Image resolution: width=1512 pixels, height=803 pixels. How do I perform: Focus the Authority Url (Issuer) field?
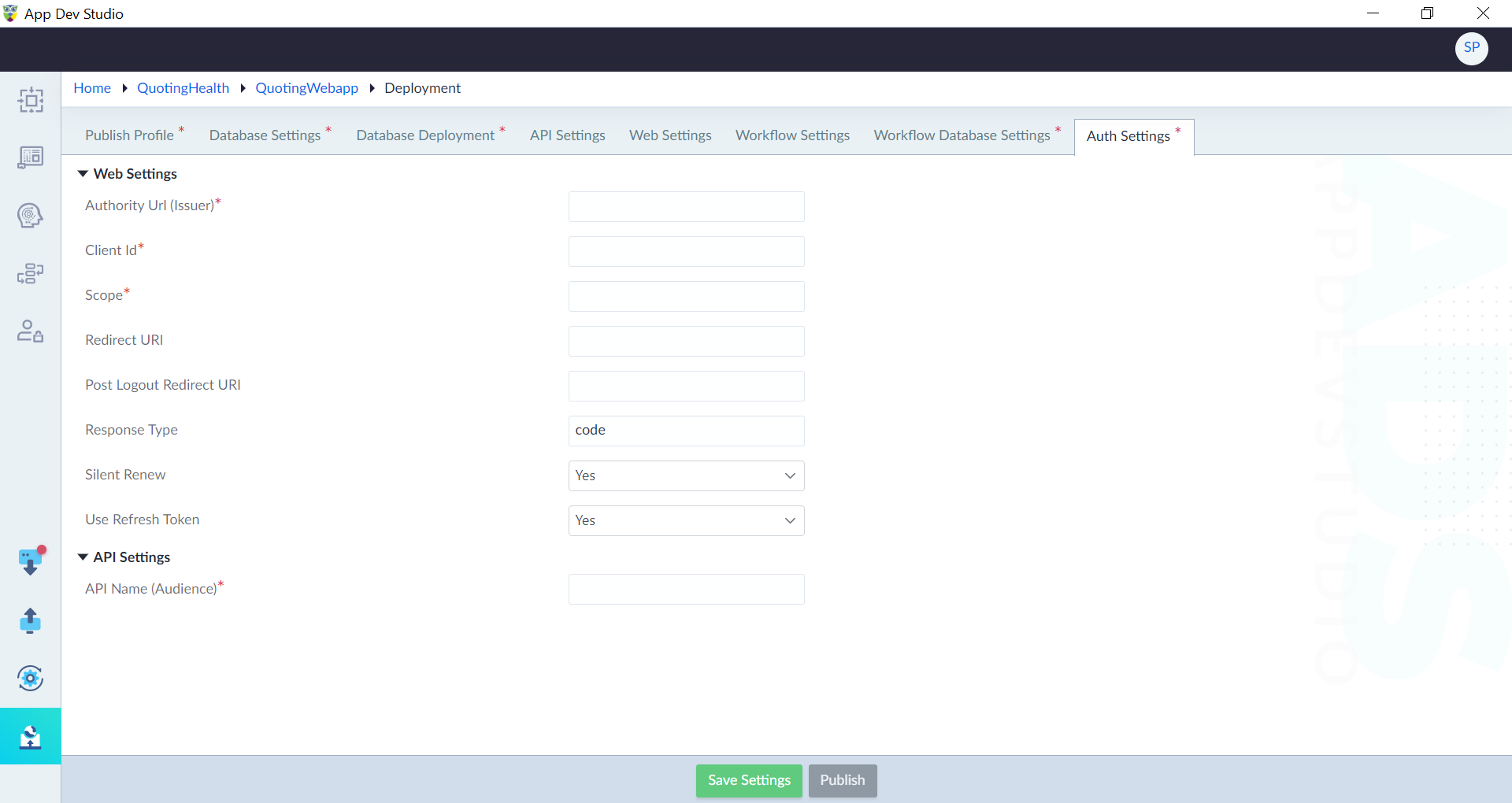686,206
